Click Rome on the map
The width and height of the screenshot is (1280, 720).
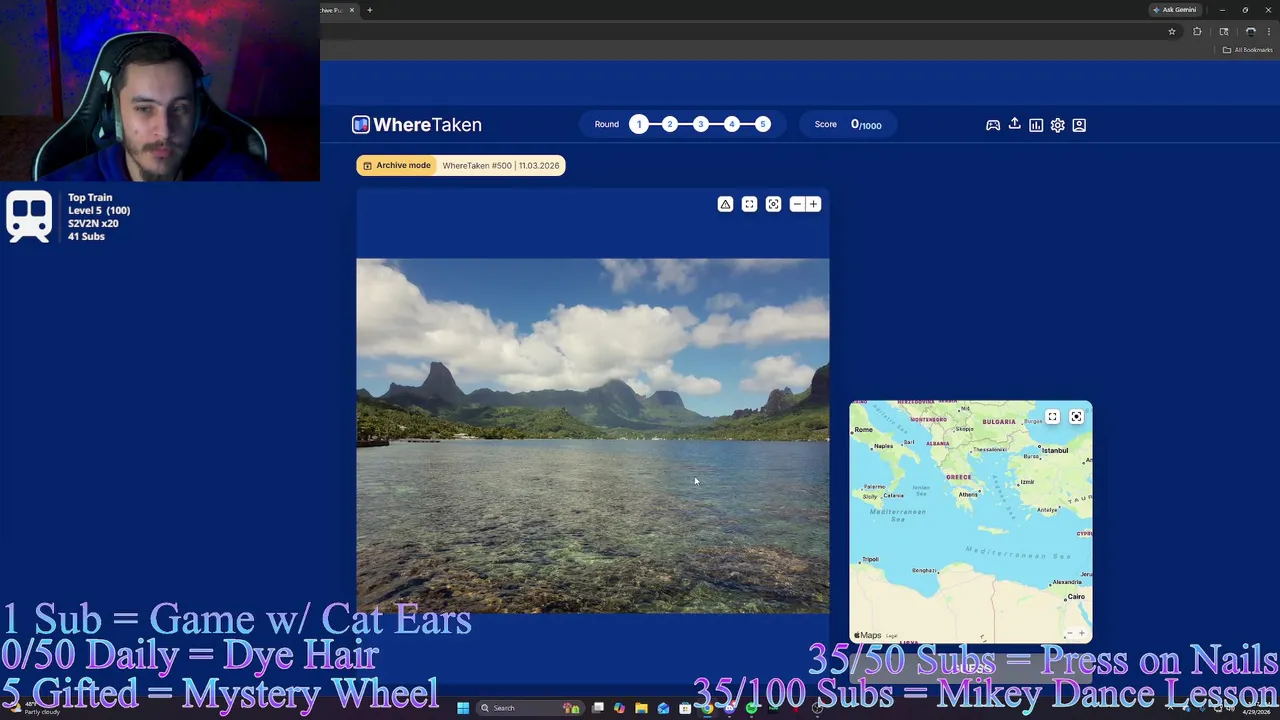point(864,429)
